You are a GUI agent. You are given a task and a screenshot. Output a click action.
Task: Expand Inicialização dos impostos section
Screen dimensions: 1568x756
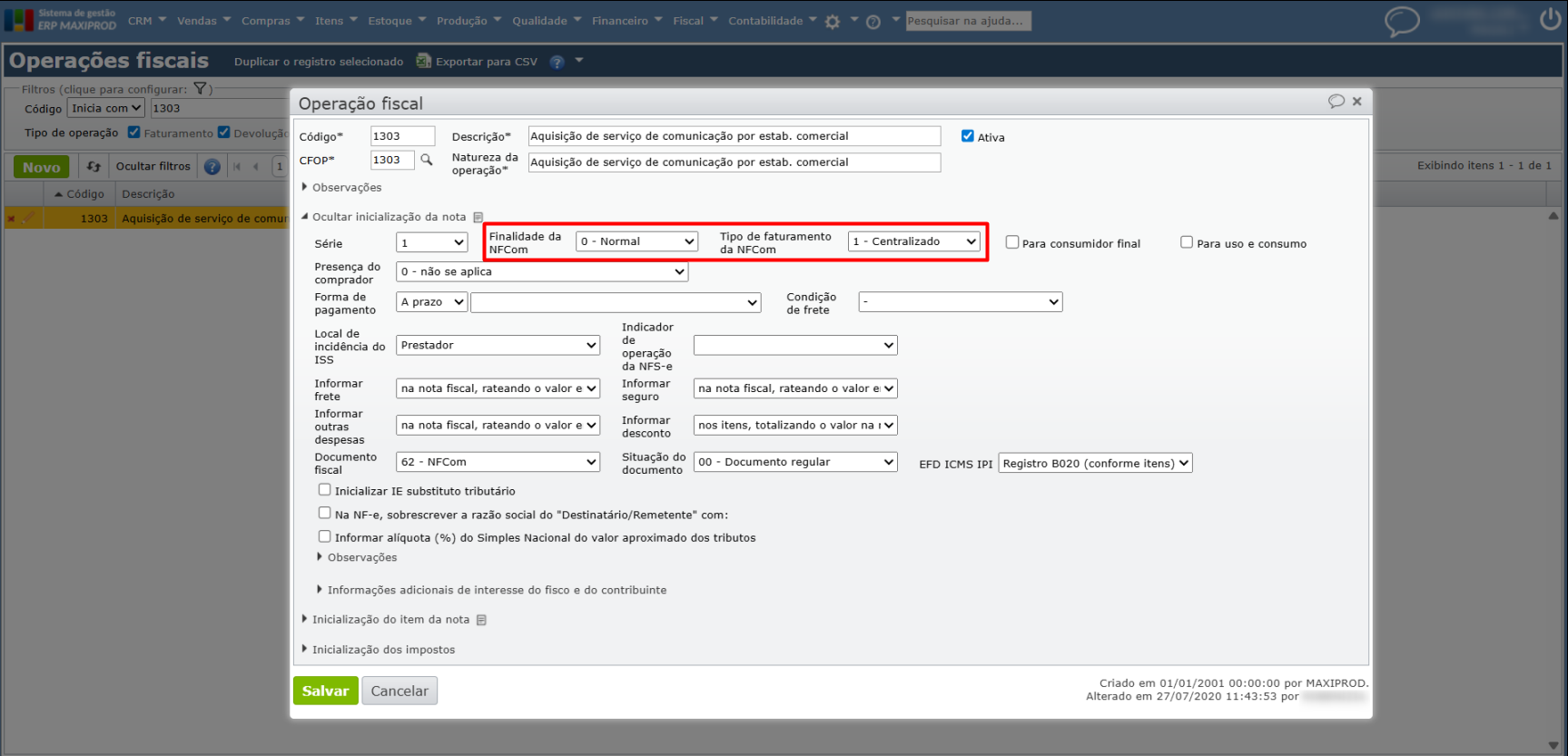382,650
